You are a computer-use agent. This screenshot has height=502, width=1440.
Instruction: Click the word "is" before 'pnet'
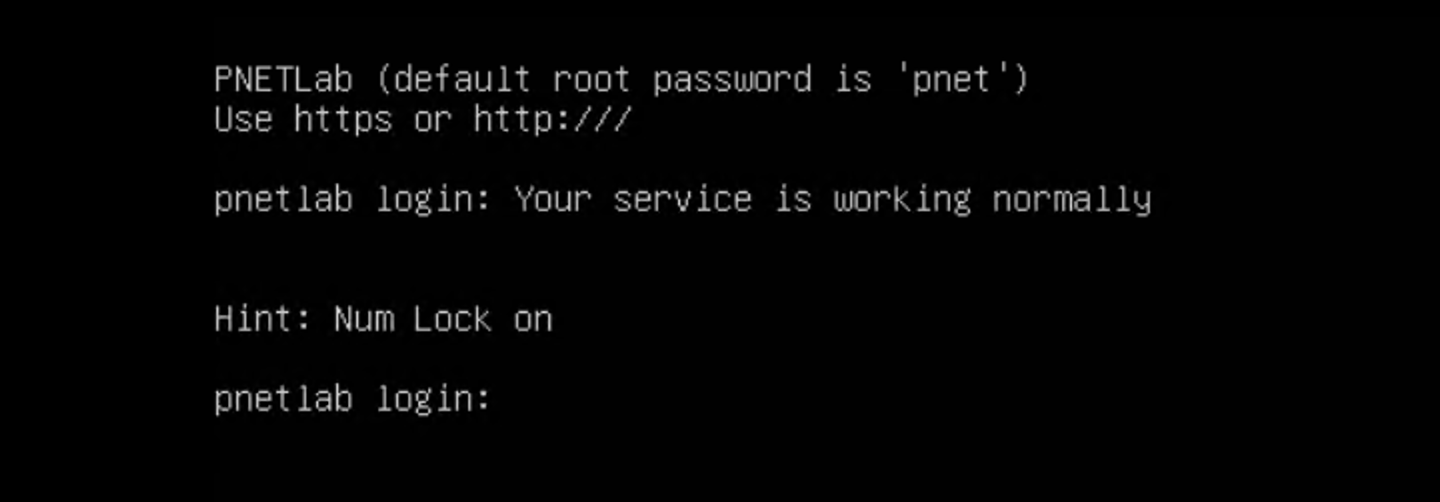pyautogui.click(x=852, y=79)
